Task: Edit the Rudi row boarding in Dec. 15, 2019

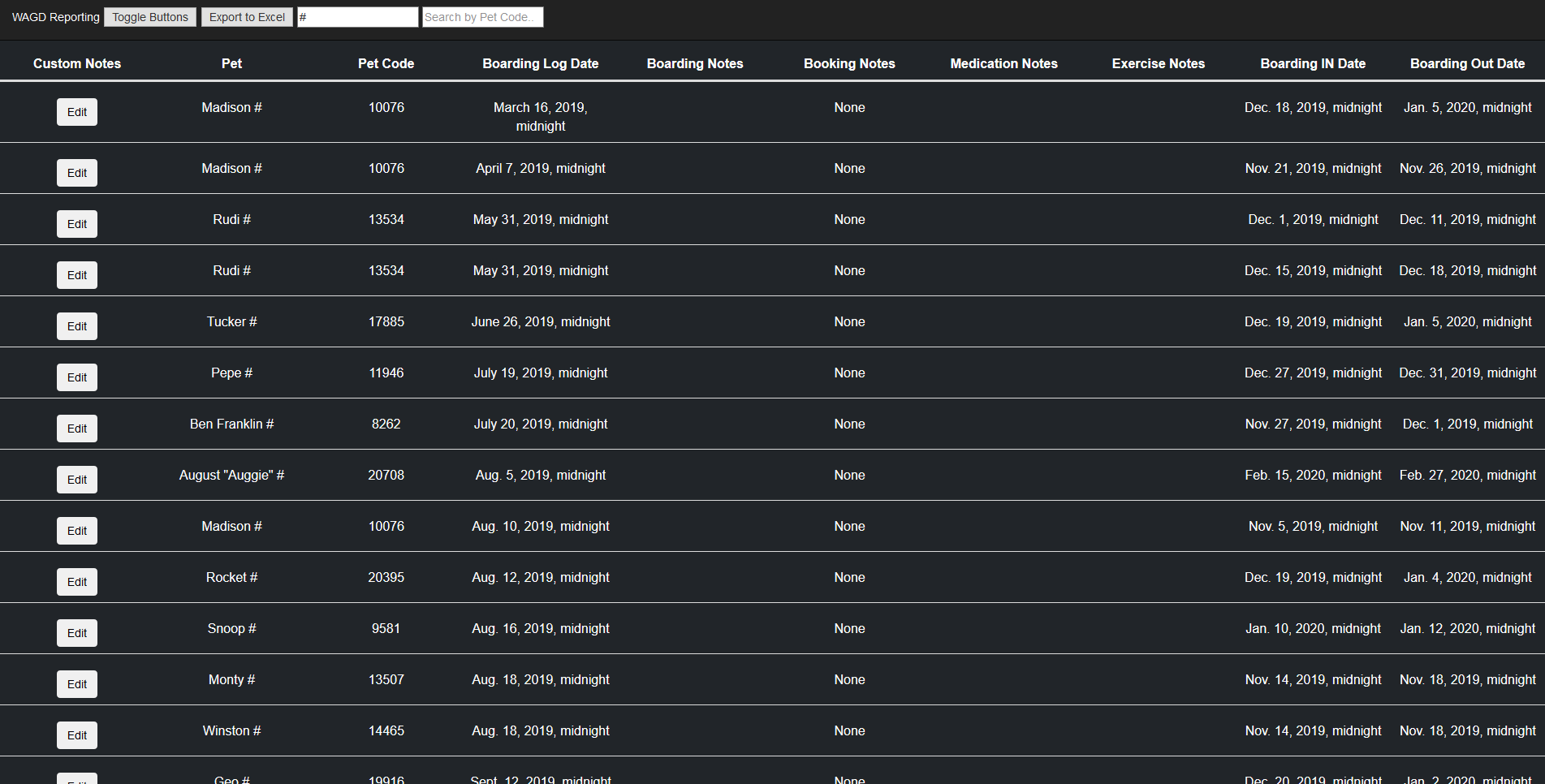Action: (77, 275)
